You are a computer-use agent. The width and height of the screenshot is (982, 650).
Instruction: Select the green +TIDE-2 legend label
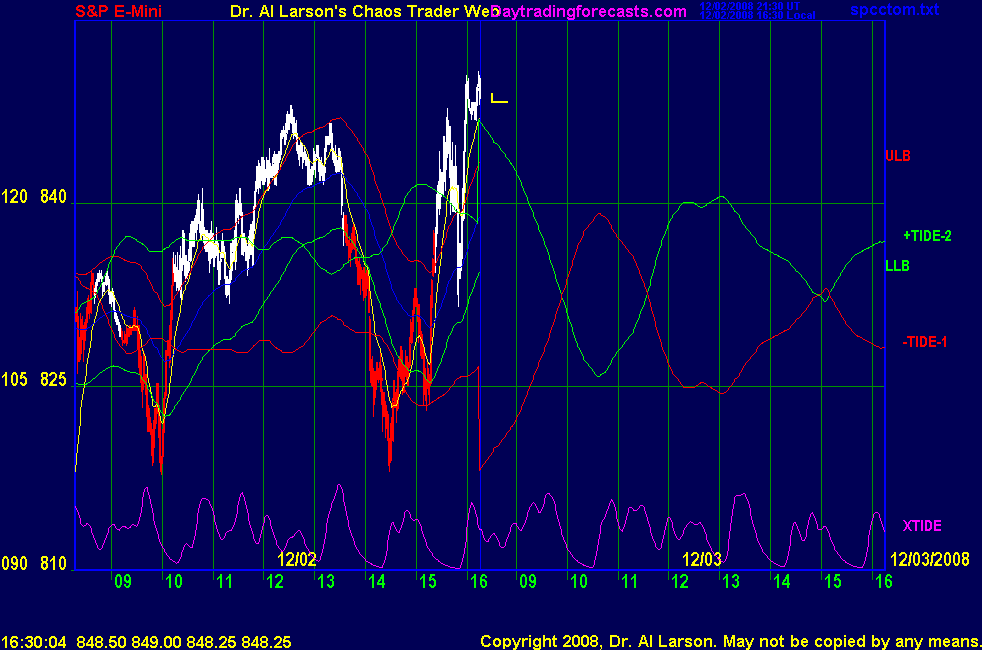[x=926, y=236]
